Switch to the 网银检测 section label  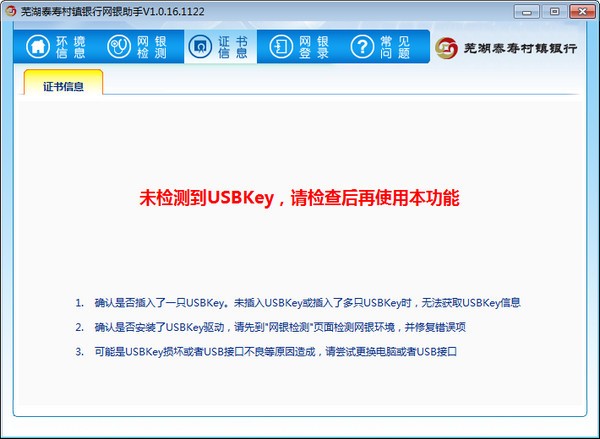pos(153,47)
